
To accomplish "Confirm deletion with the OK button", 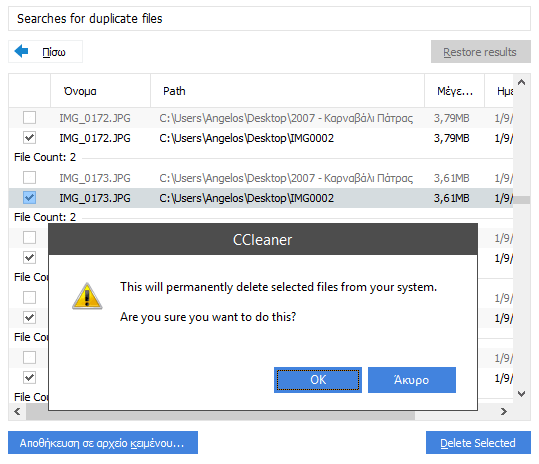I will coord(318,380).
